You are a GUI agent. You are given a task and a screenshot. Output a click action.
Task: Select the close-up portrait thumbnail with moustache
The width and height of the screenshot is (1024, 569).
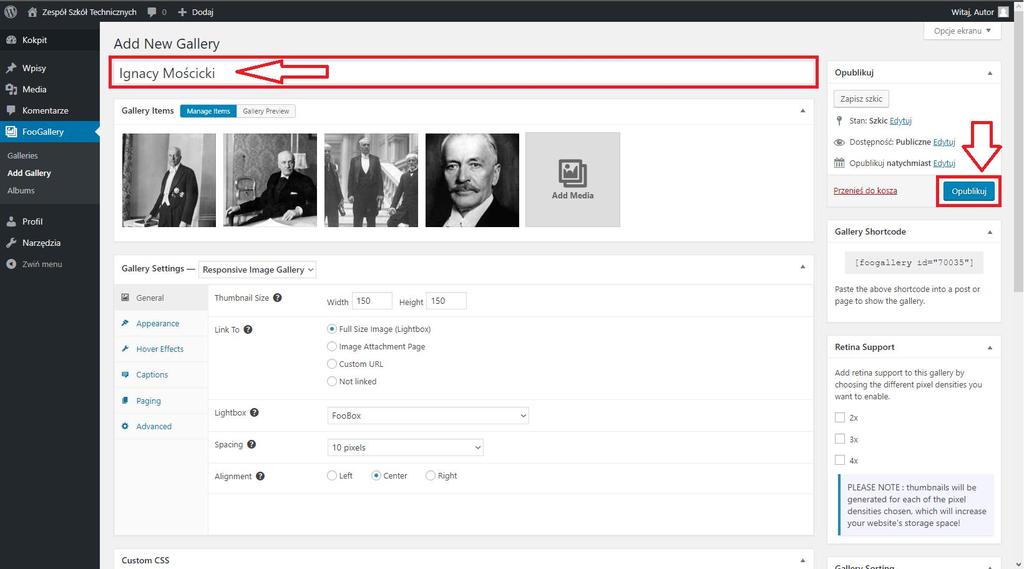click(x=472, y=180)
